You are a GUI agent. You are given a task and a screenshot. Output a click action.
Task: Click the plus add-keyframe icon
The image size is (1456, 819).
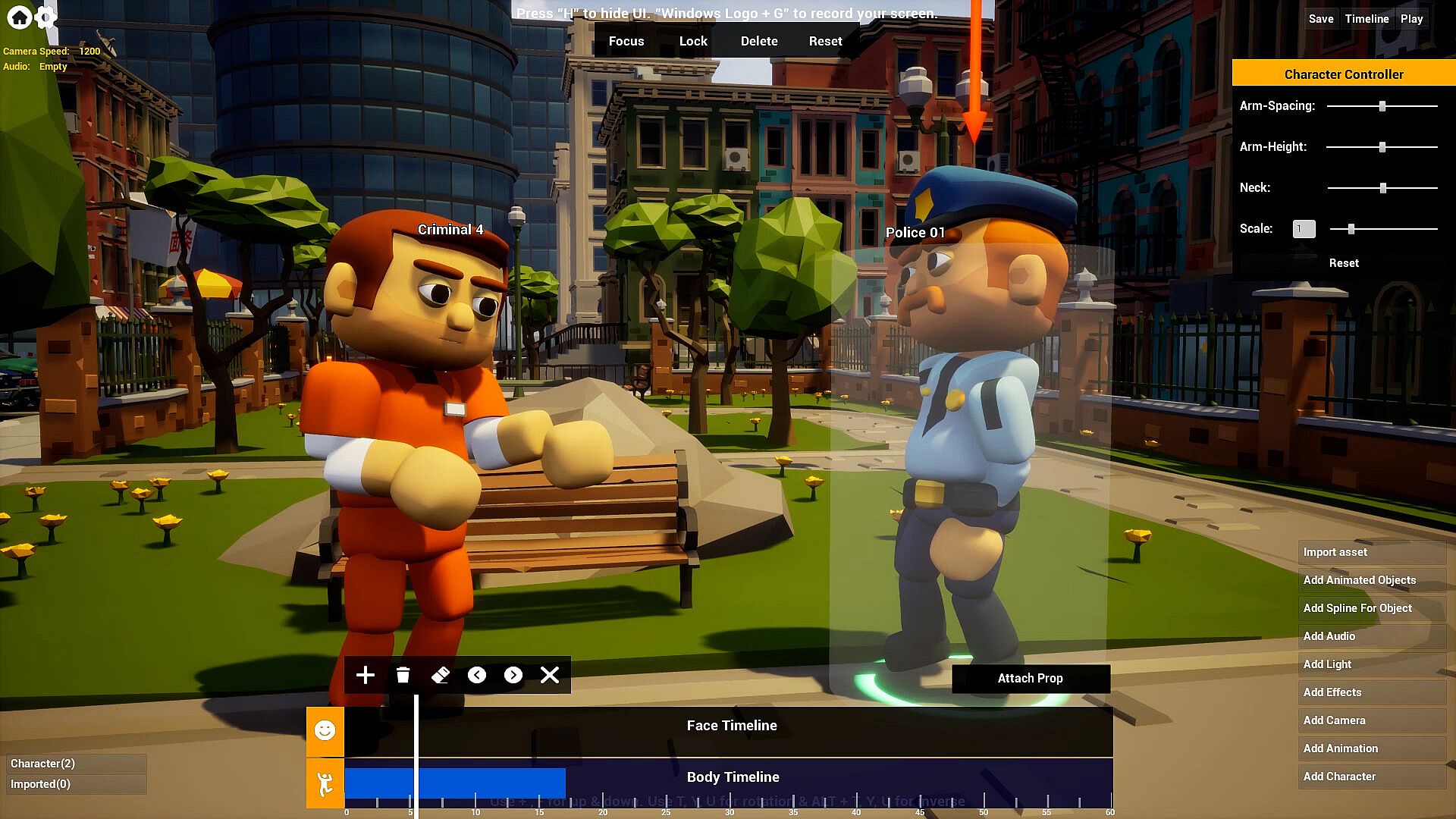point(365,675)
